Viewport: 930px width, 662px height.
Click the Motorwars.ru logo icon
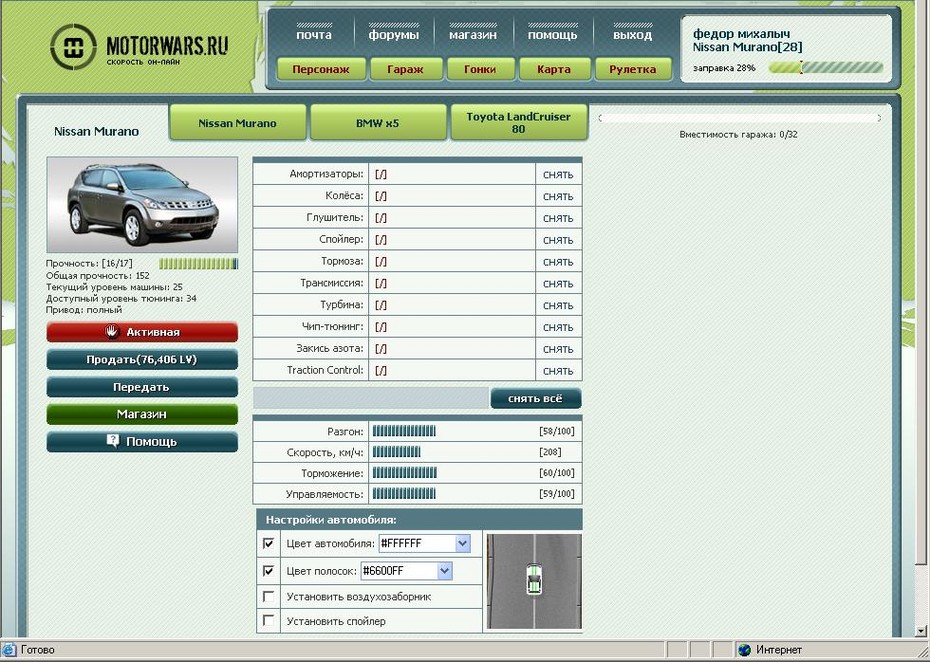click(x=74, y=47)
